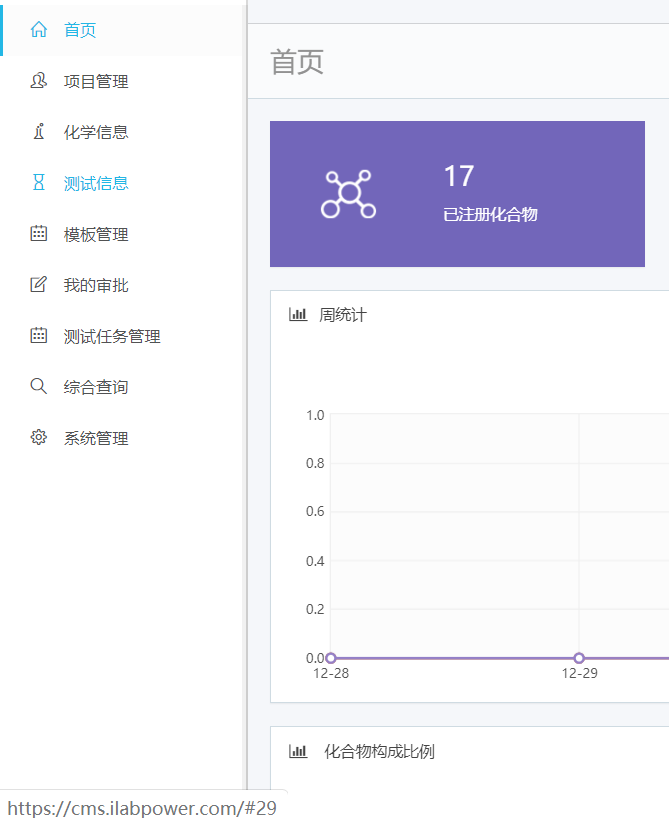Click the 化合物构成比例 panel title
Image resolution: width=669 pixels, height=818 pixels.
(x=379, y=752)
